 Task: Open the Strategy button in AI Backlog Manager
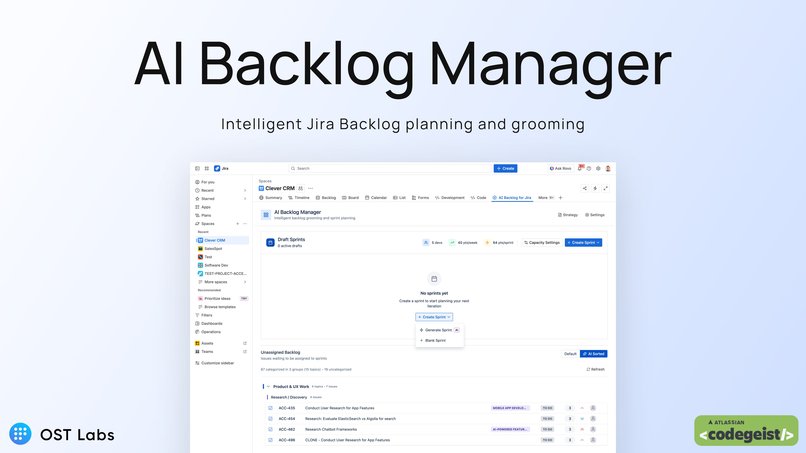(x=567, y=215)
